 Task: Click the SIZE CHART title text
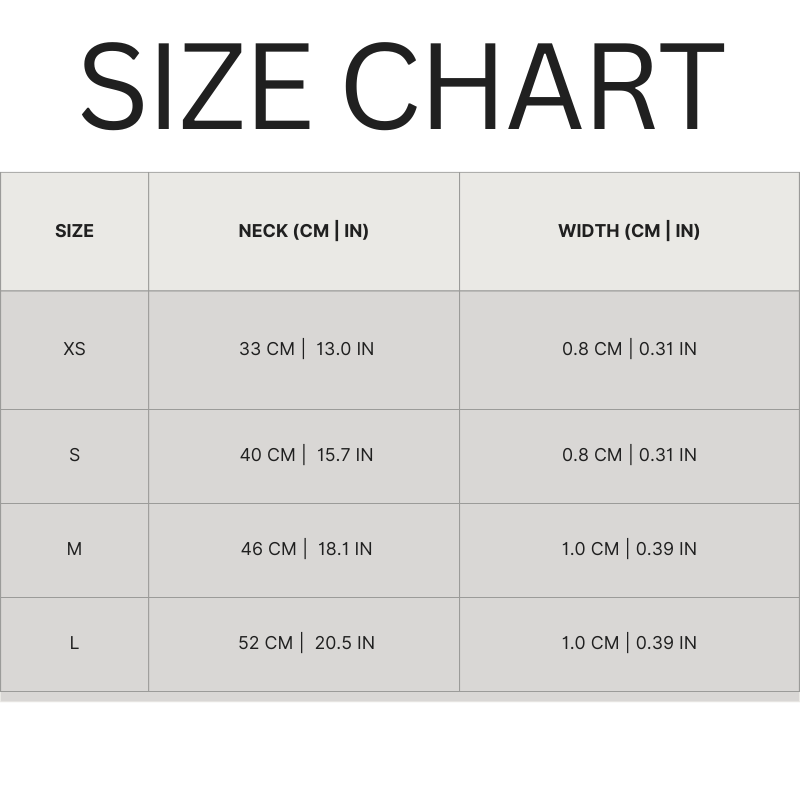tap(400, 87)
